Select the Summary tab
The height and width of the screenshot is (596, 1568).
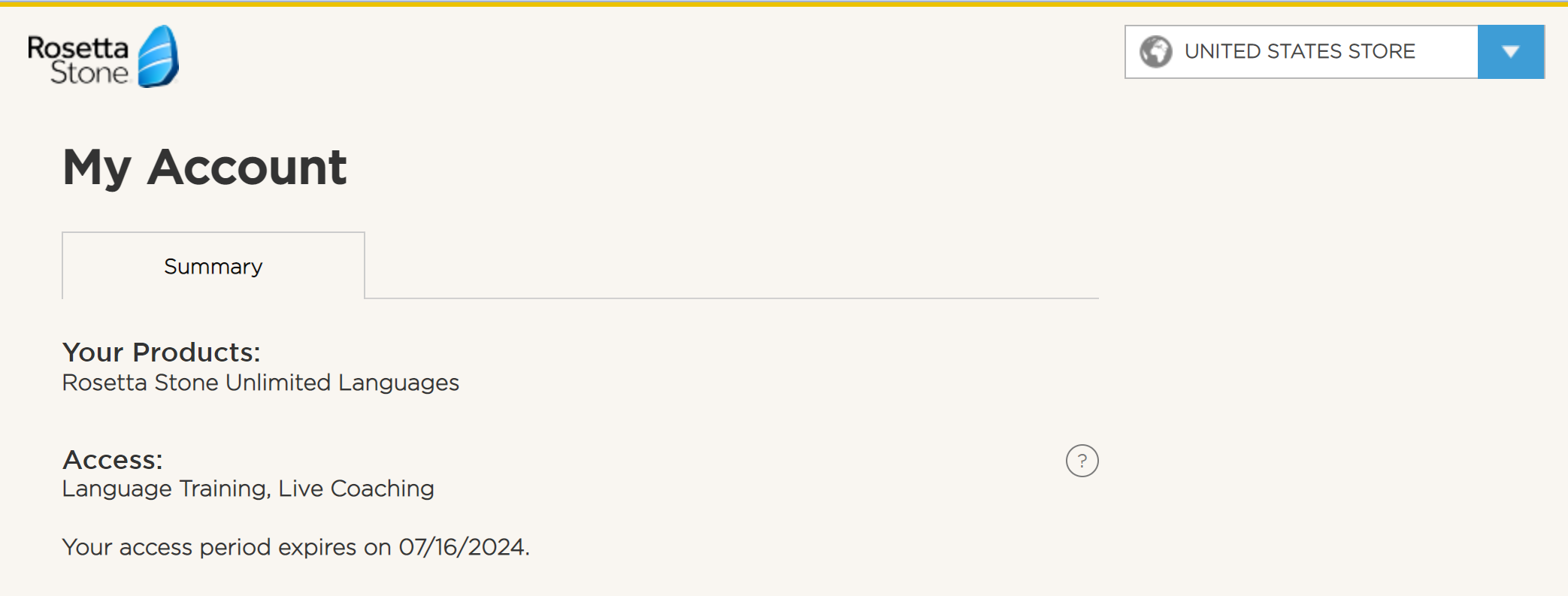[213, 266]
